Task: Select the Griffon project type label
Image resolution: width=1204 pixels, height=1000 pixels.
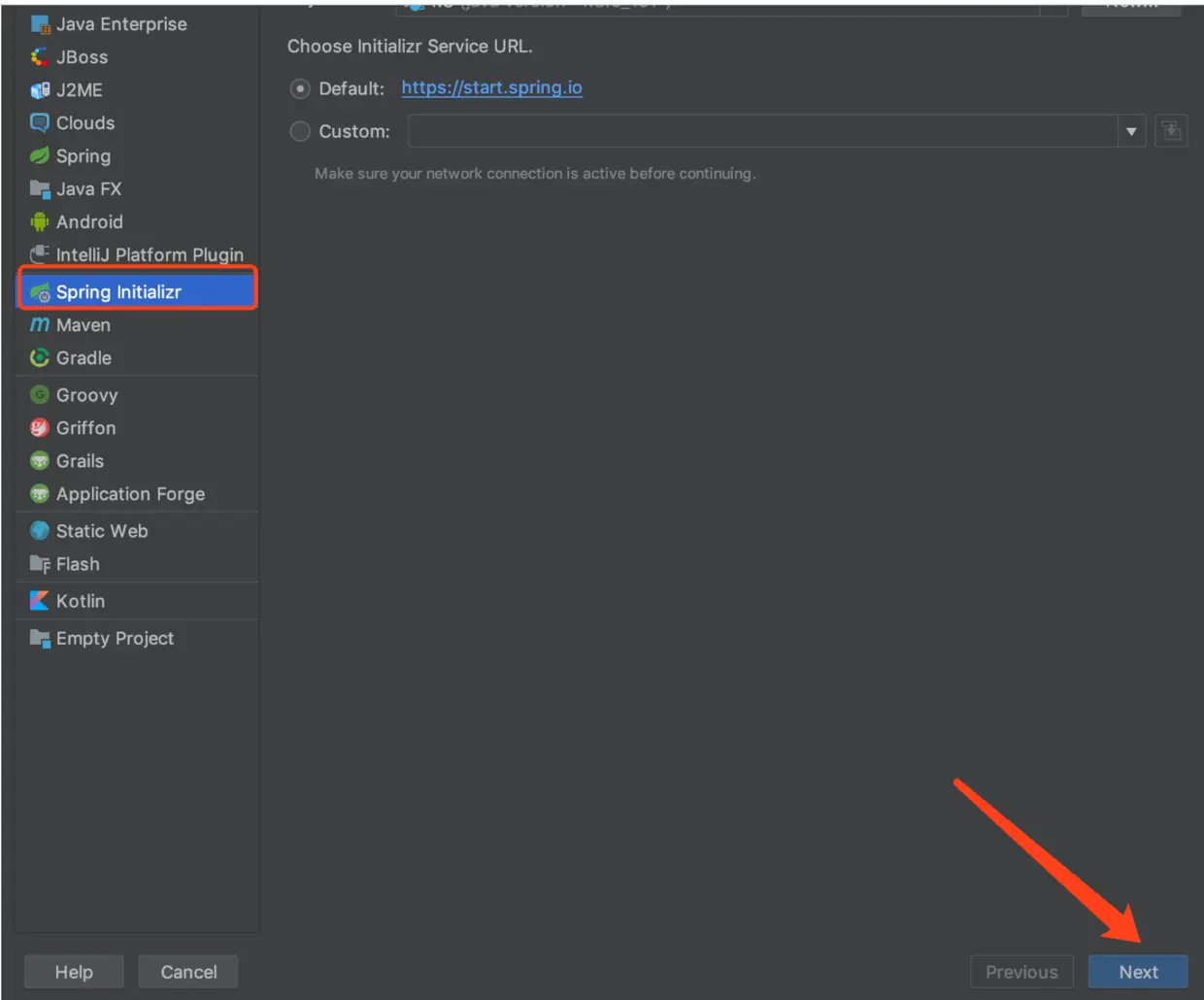Action: click(x=85, y=428)
